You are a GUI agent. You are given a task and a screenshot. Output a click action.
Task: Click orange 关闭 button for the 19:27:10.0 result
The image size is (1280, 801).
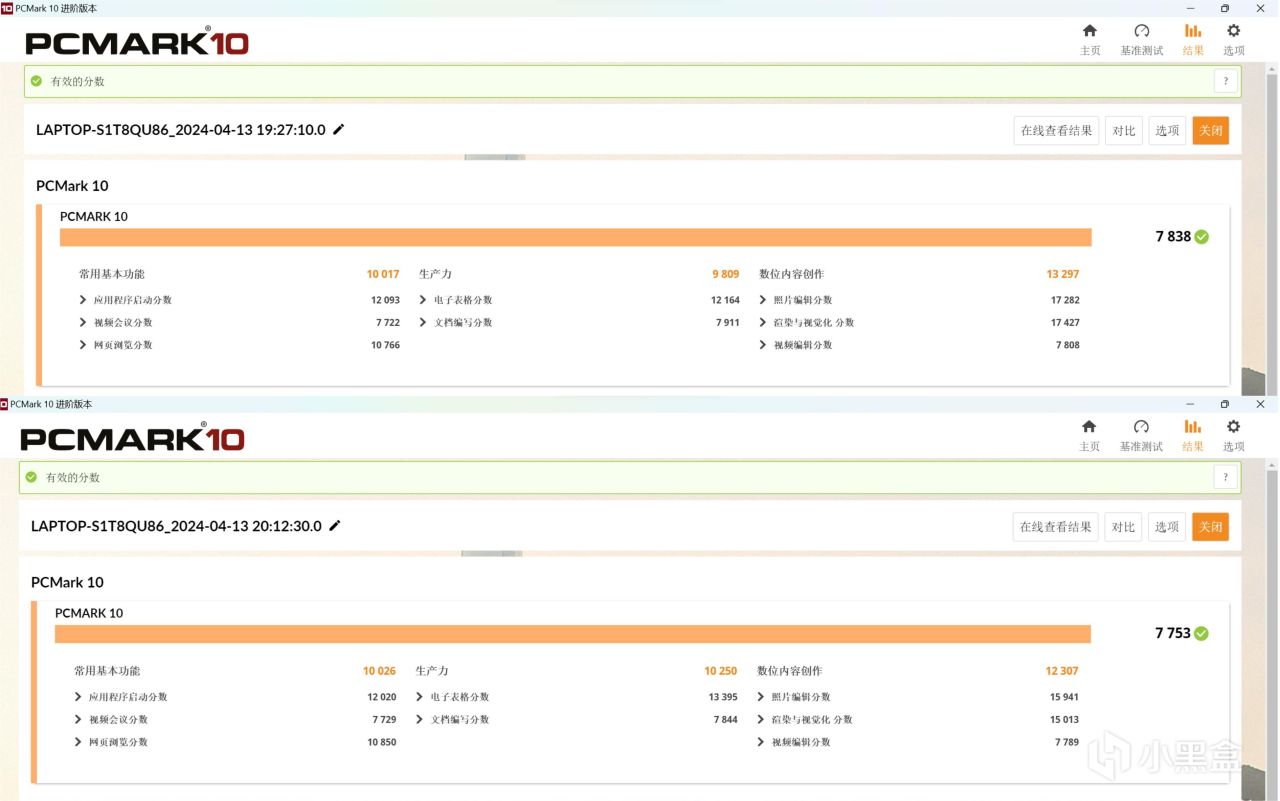1210,130
